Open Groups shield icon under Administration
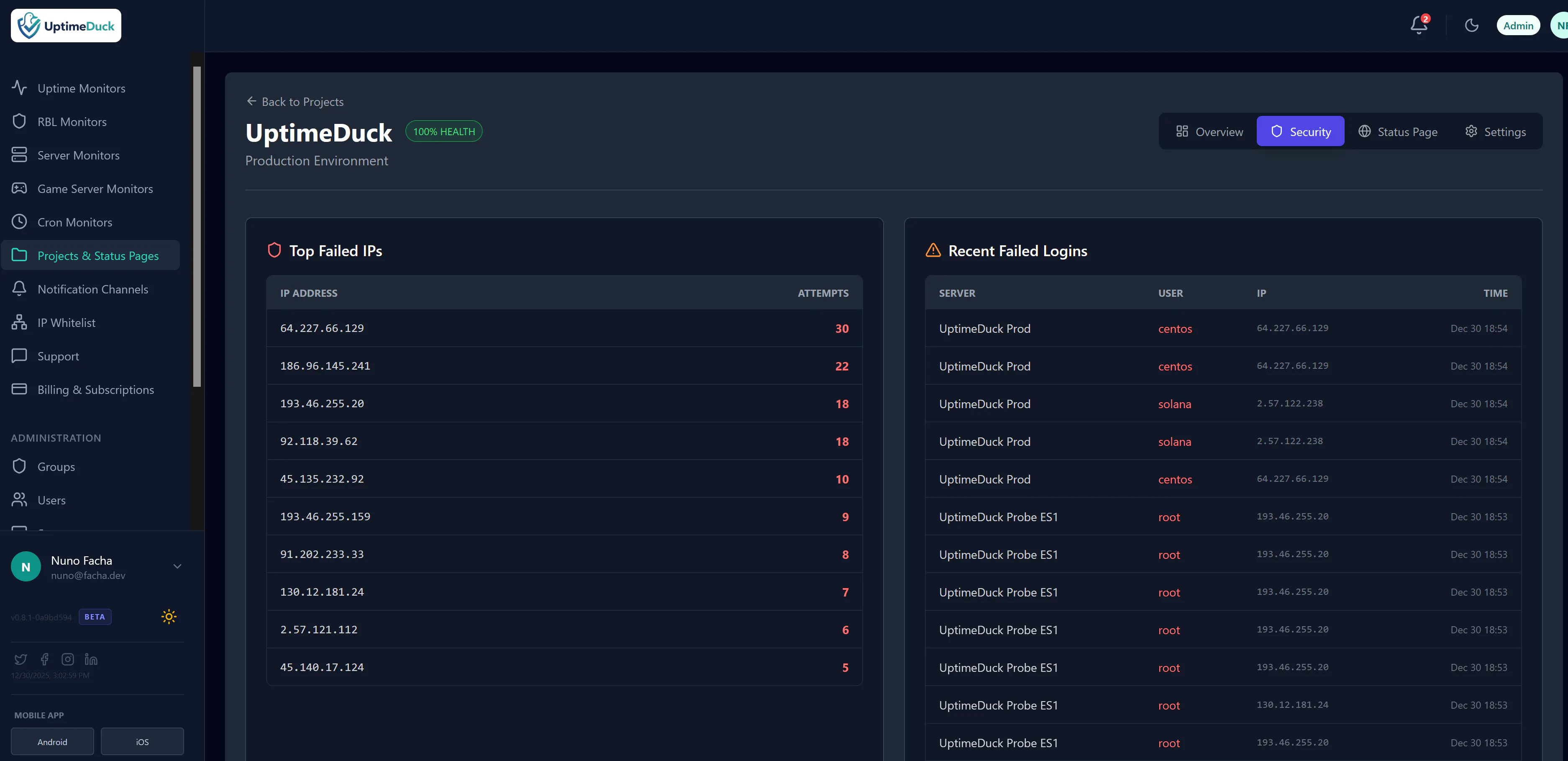 tap(20, 466)
